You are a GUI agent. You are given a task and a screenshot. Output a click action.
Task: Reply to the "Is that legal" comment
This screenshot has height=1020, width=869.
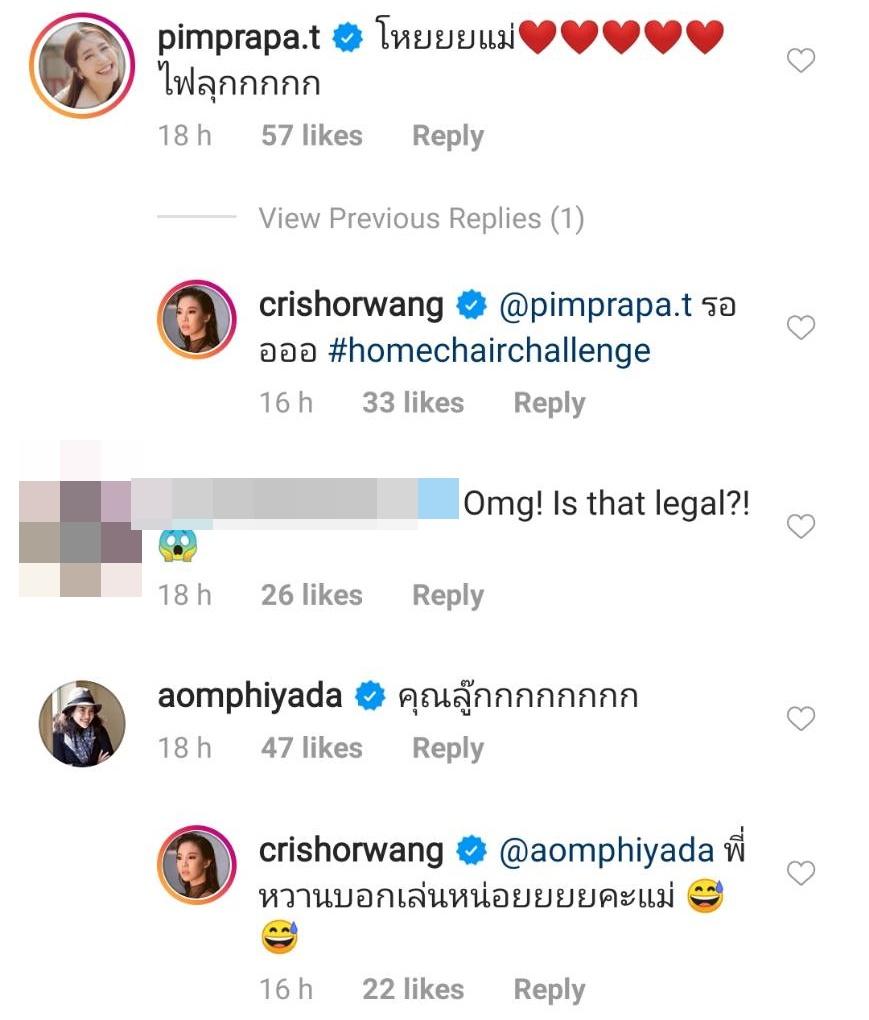click(447, 595)
